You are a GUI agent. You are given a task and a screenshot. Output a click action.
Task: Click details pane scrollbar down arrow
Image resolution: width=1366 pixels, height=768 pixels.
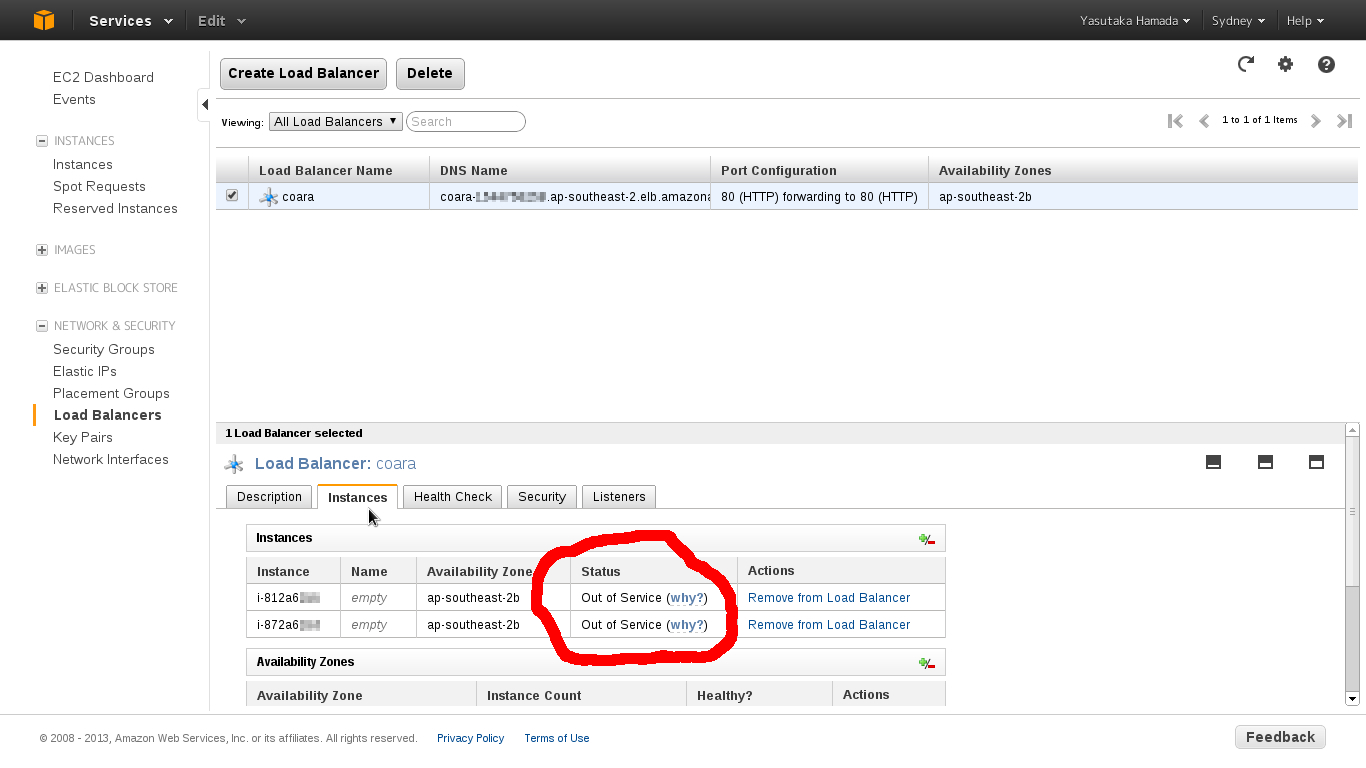(1352, 698)
